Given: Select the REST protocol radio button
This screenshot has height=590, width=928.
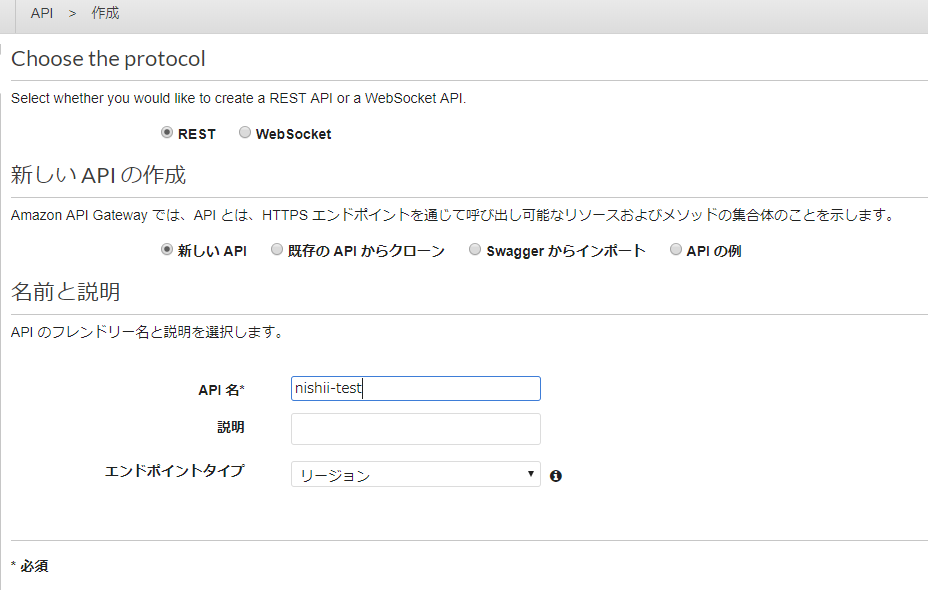Looking at the screenshot, I should (x=167, y=133).
